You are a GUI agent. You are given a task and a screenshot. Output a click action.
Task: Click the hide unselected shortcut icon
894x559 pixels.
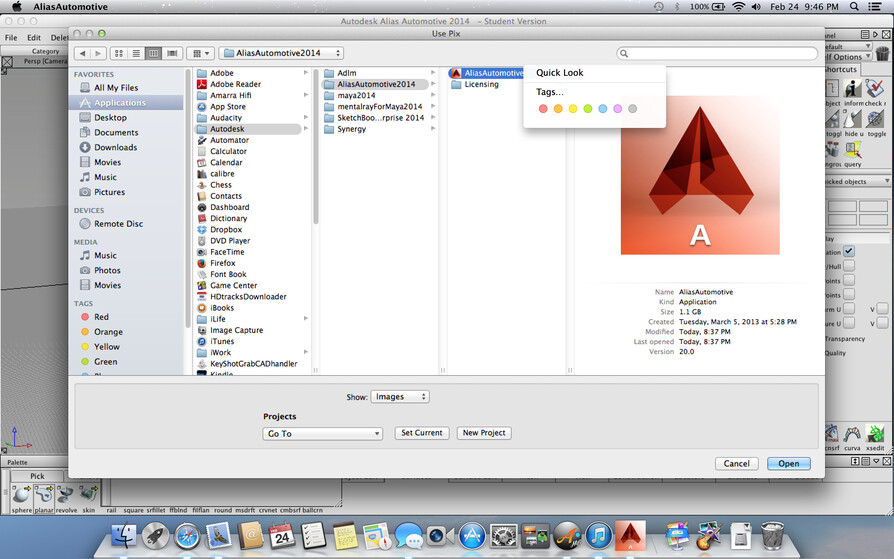[853, 119]
